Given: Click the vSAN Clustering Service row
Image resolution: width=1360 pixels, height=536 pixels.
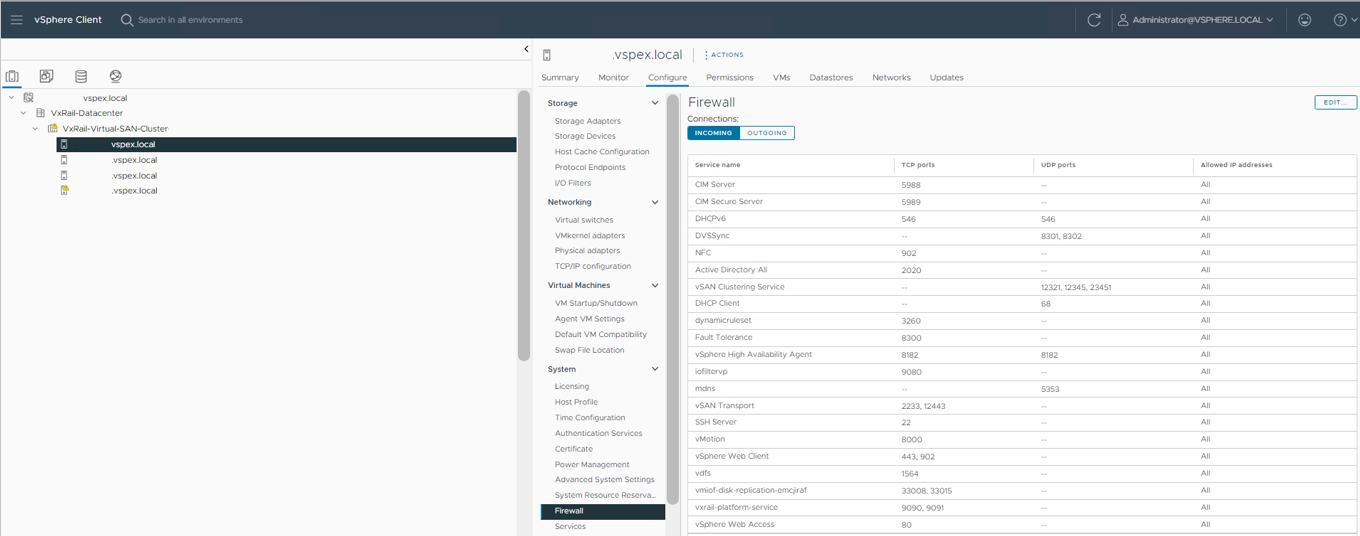Looking at the screenshot, I should tap(1022, 287).
